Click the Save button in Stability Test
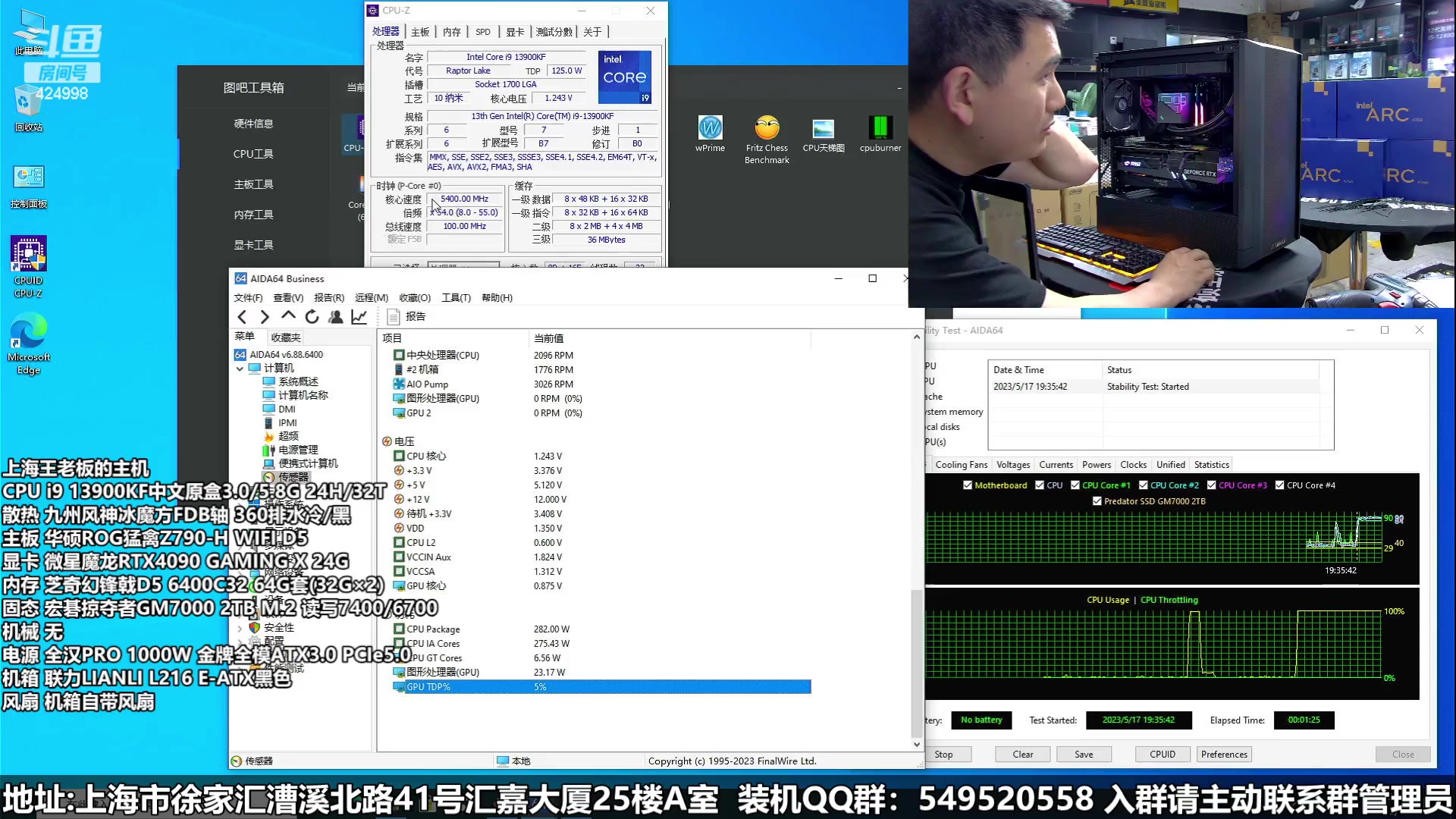 click(1084, 755)
